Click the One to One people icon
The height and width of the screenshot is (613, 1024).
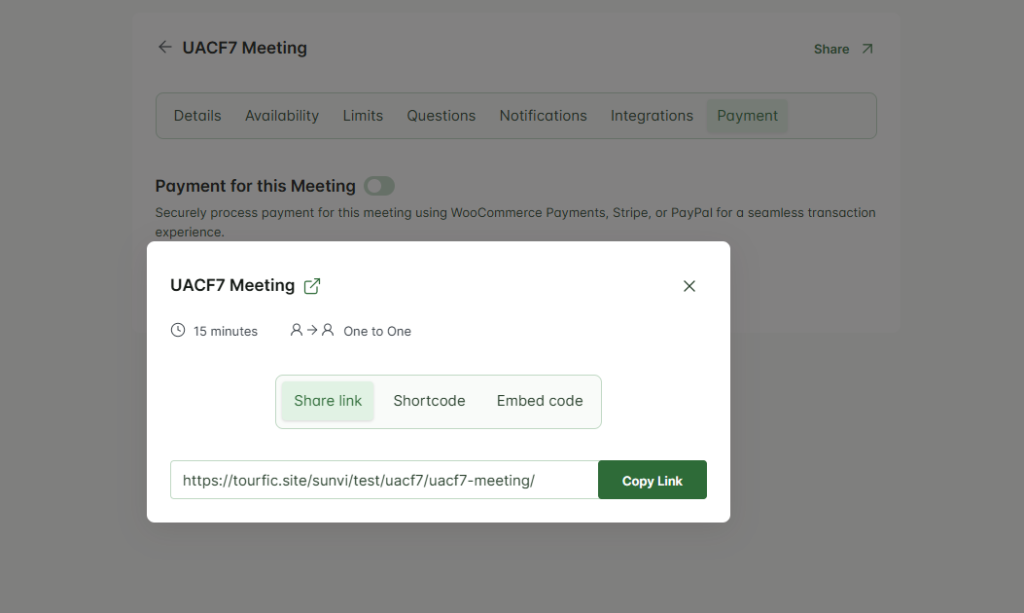[x=312, y=330]
